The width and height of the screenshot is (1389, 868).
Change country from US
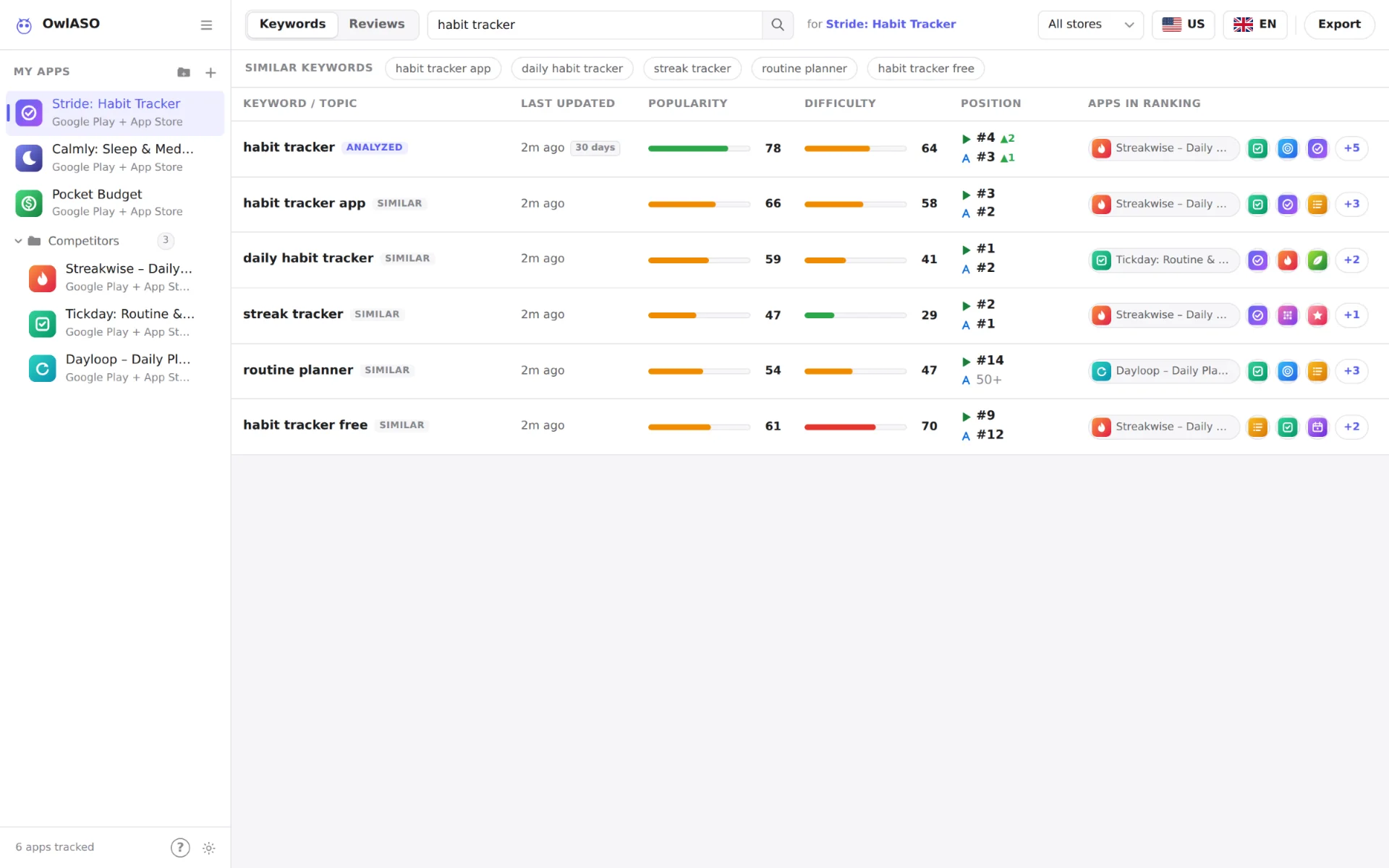click(1183, 25)
